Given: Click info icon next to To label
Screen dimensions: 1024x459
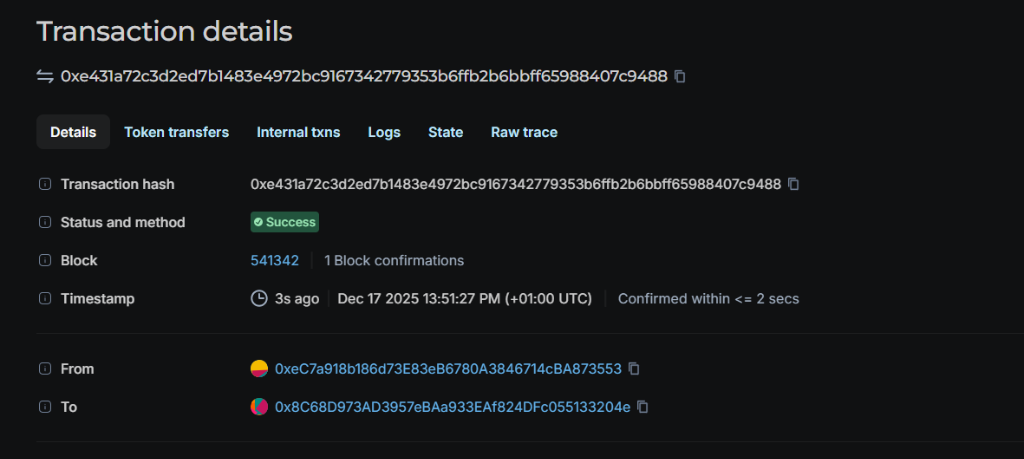Looking at the screenshot, I should [x=44, y=407].
